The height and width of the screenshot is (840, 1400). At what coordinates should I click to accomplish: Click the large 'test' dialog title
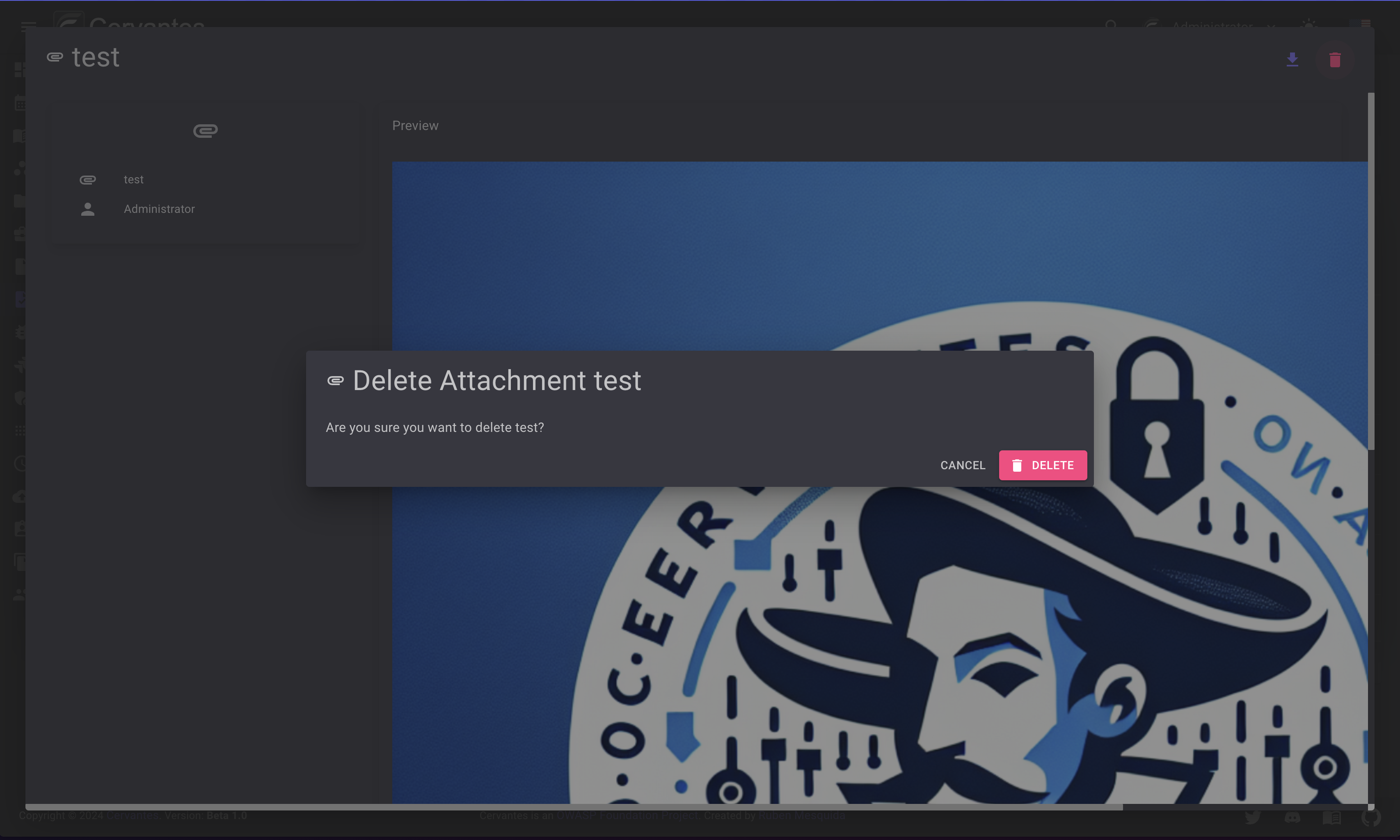[x=96, y=57]
